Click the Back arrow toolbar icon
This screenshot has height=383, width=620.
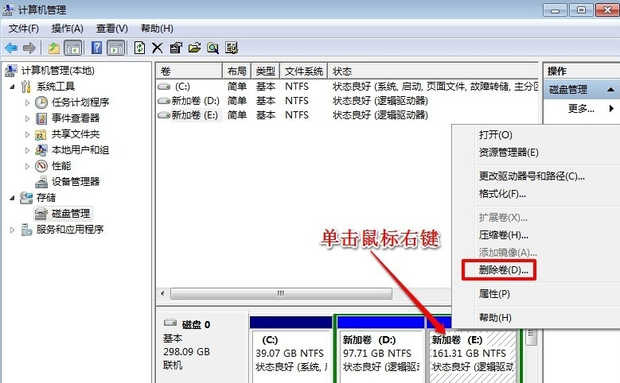[x=11, y=48]
